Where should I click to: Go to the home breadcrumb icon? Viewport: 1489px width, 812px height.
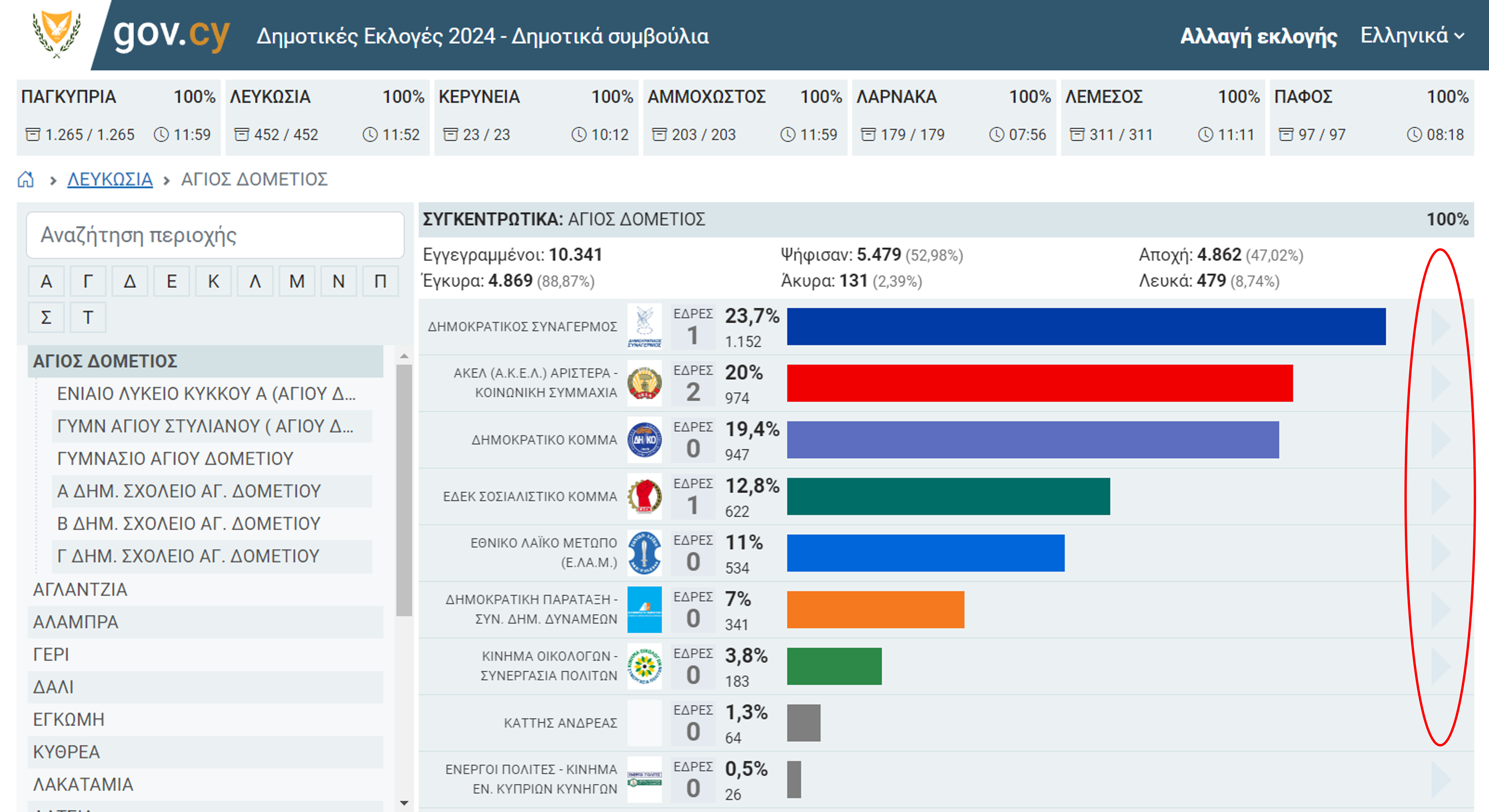coord(25,179)
